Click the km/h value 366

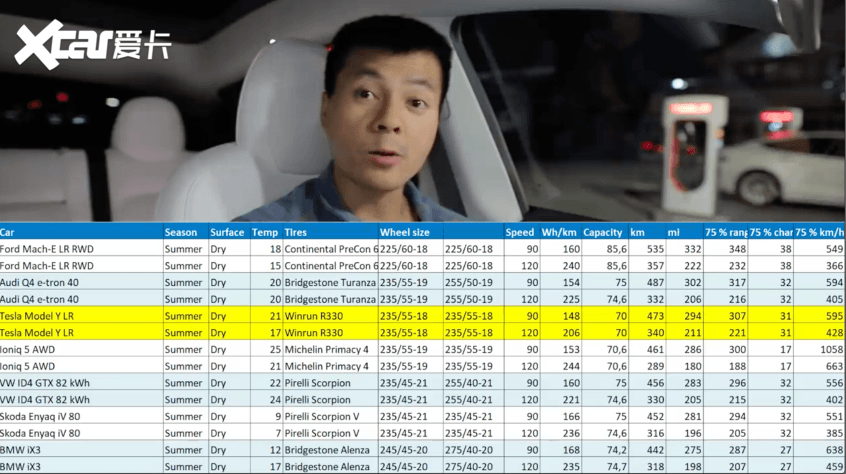click(834, 266)
